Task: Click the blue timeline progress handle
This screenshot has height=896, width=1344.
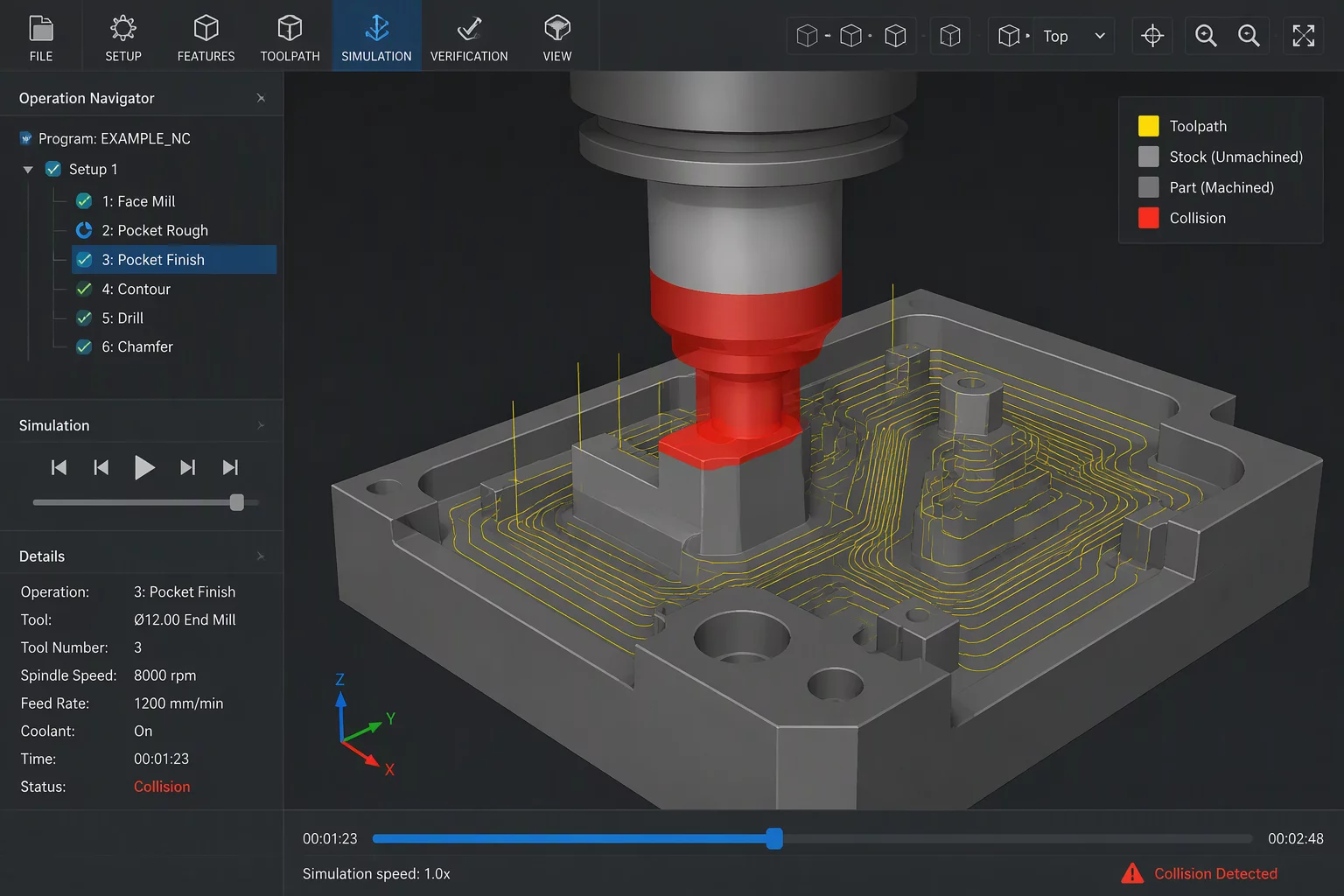Action: click(774, 839)
